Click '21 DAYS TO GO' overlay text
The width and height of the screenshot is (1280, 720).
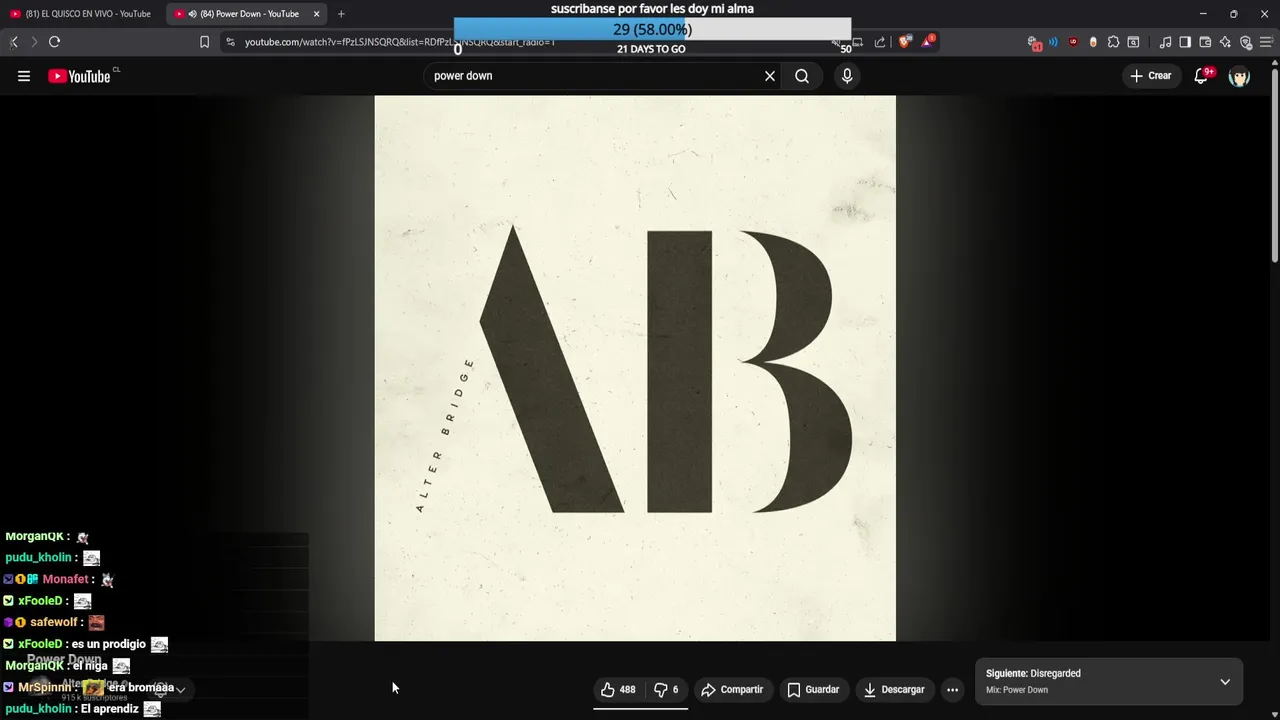pos(651,49)
